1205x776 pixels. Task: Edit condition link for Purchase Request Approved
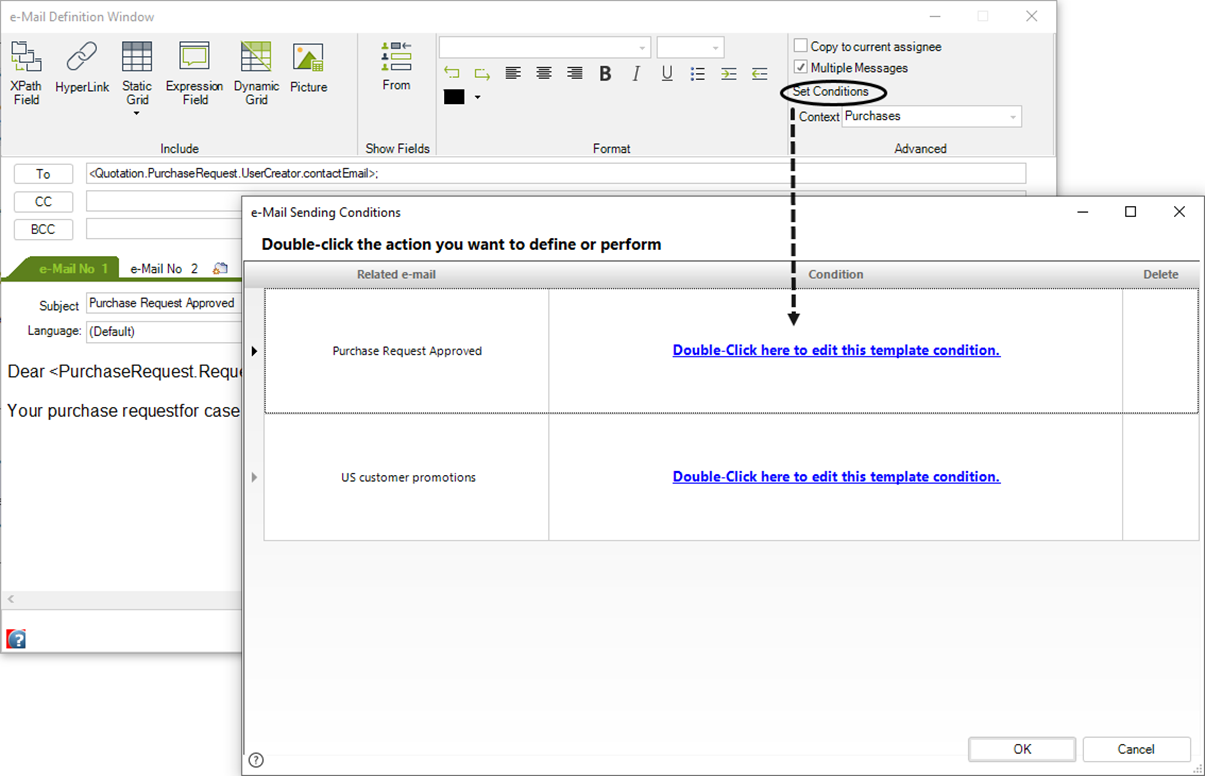836,350
